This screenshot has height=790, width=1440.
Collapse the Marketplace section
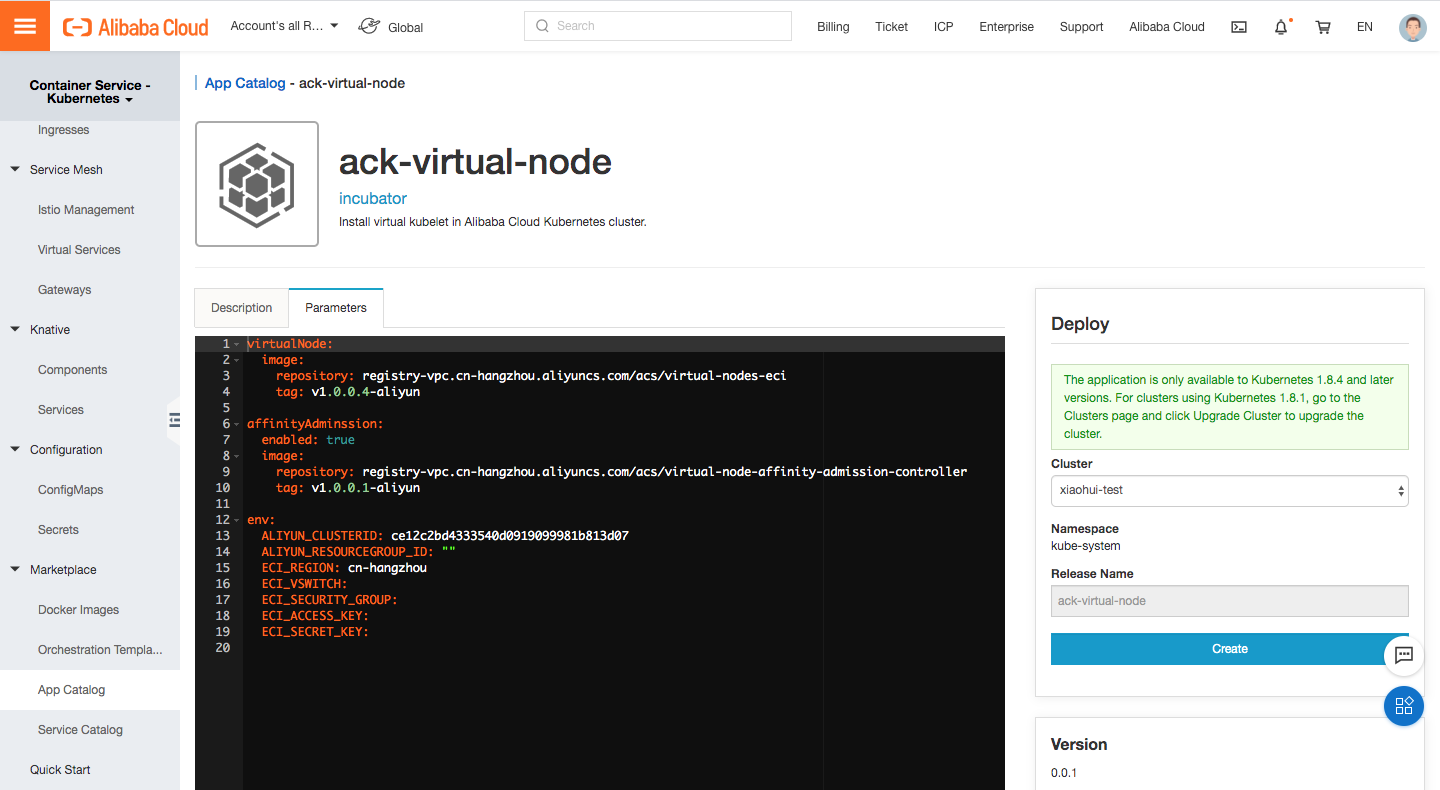tap(15, 570)
